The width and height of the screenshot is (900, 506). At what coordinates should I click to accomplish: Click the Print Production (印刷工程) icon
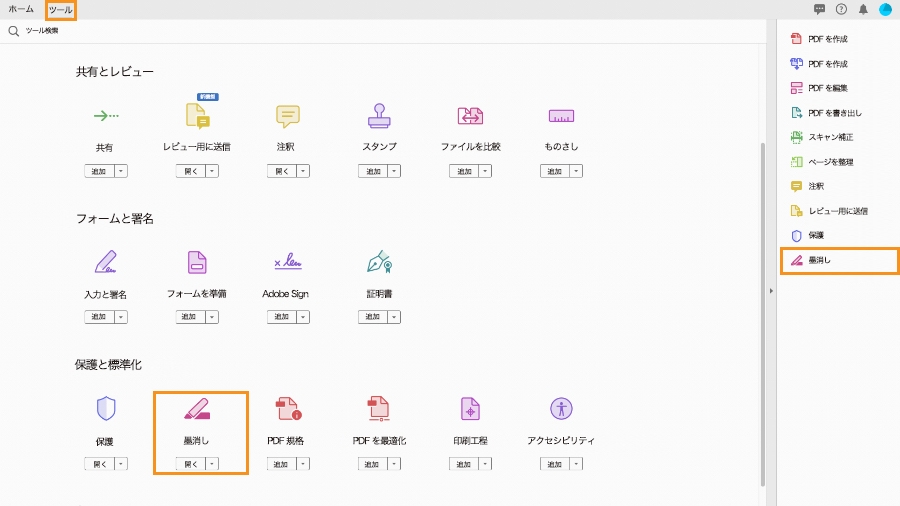[x=470, y=408]
